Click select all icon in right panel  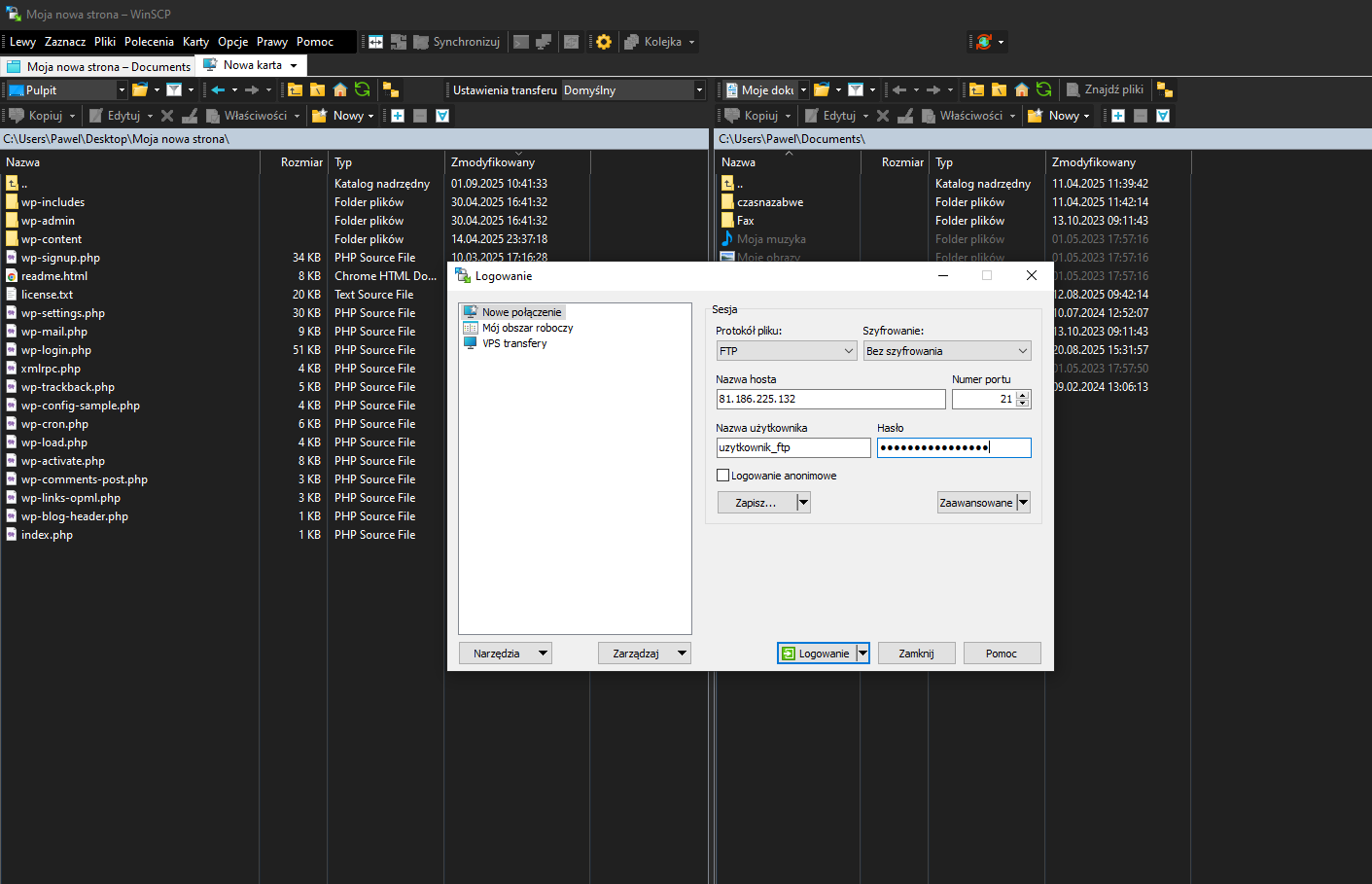click(x=1163, y=116)
